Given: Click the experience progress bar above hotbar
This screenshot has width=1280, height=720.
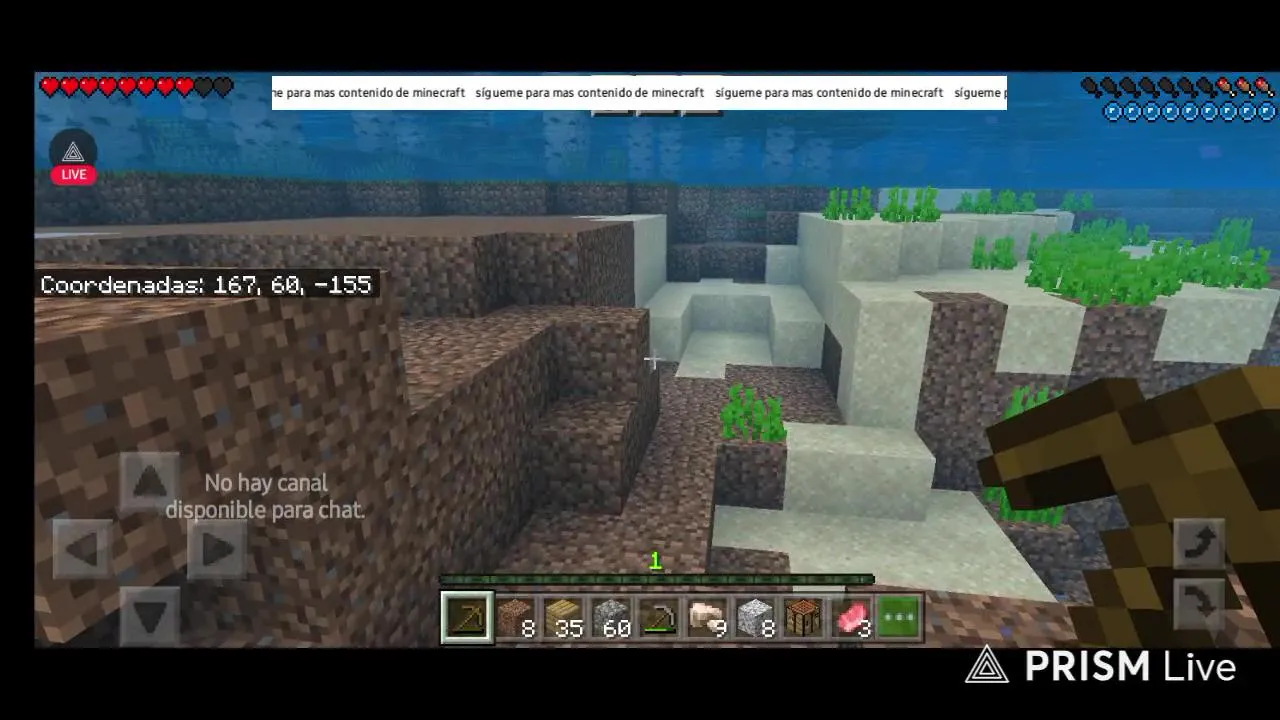Looking at the screenshot, I should [656, 579].
